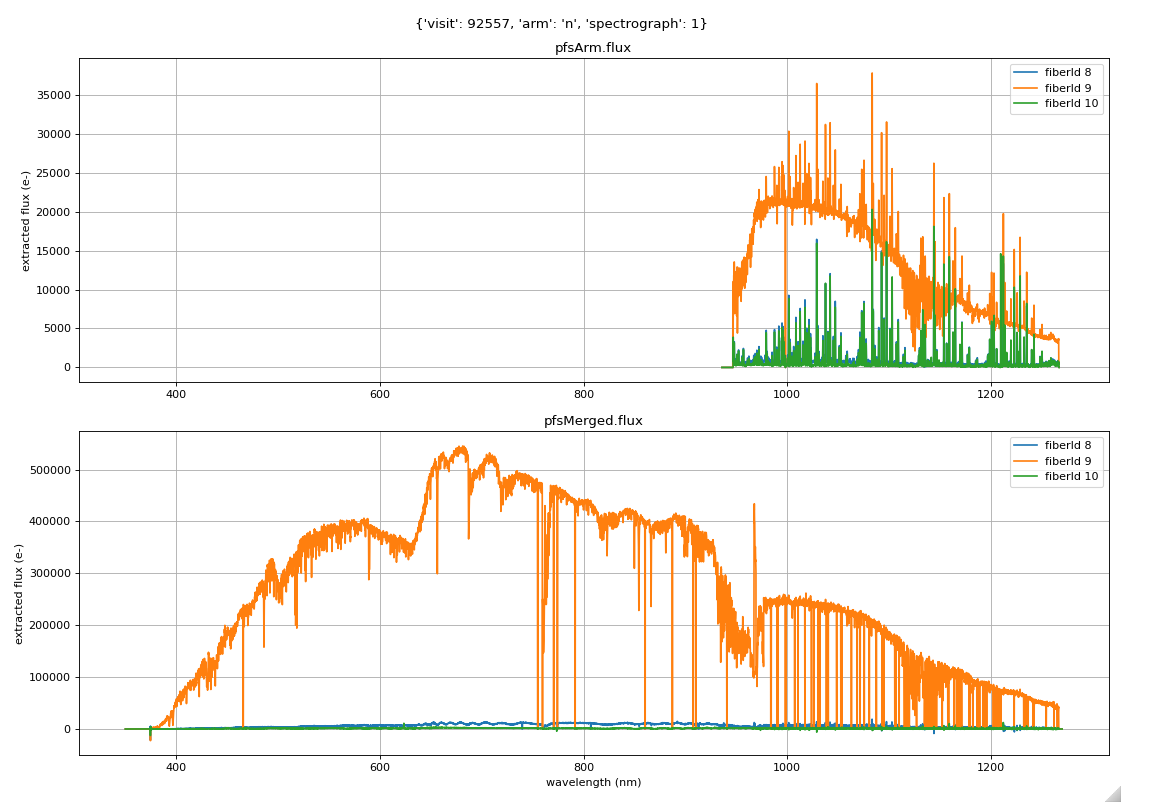Click the page-curl corner icon at bottom right
The height and width of the screenshot is (802, 1161).
[x=1112, y=793]
